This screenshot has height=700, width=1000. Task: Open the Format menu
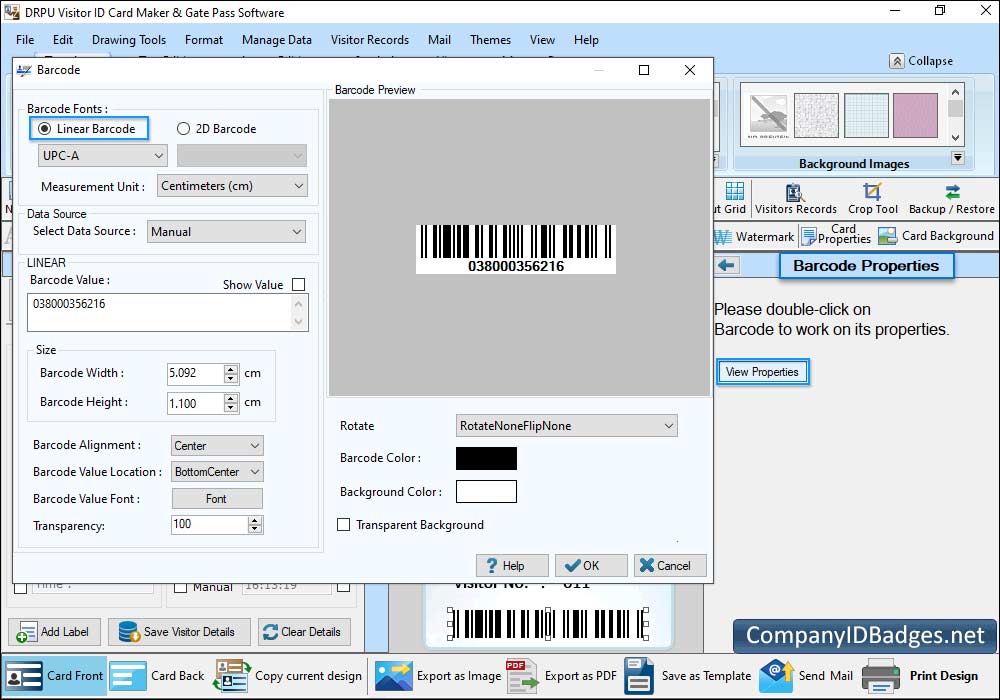click(x=203, y=40)
